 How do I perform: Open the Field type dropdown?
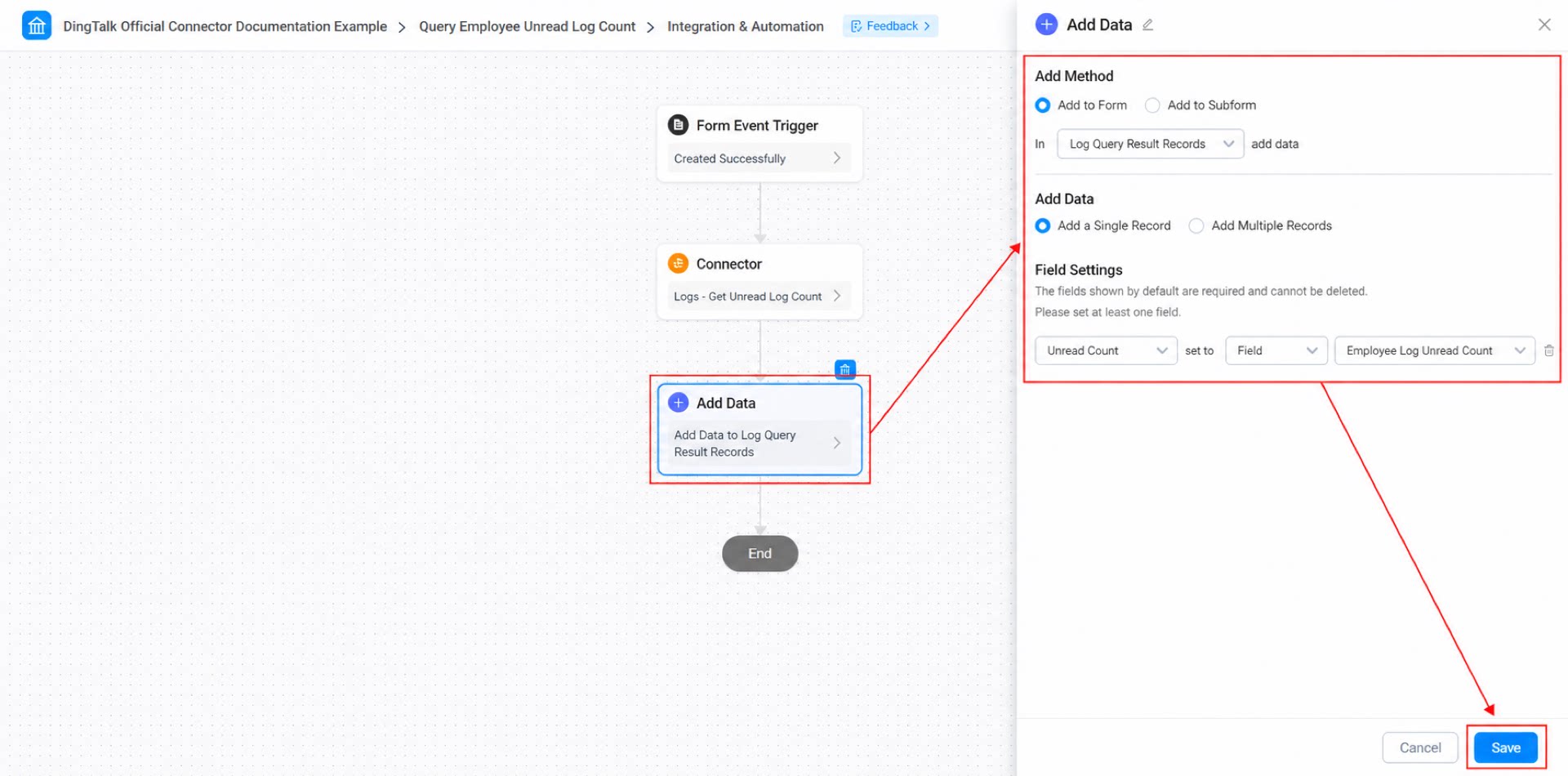pos(1276,350)
